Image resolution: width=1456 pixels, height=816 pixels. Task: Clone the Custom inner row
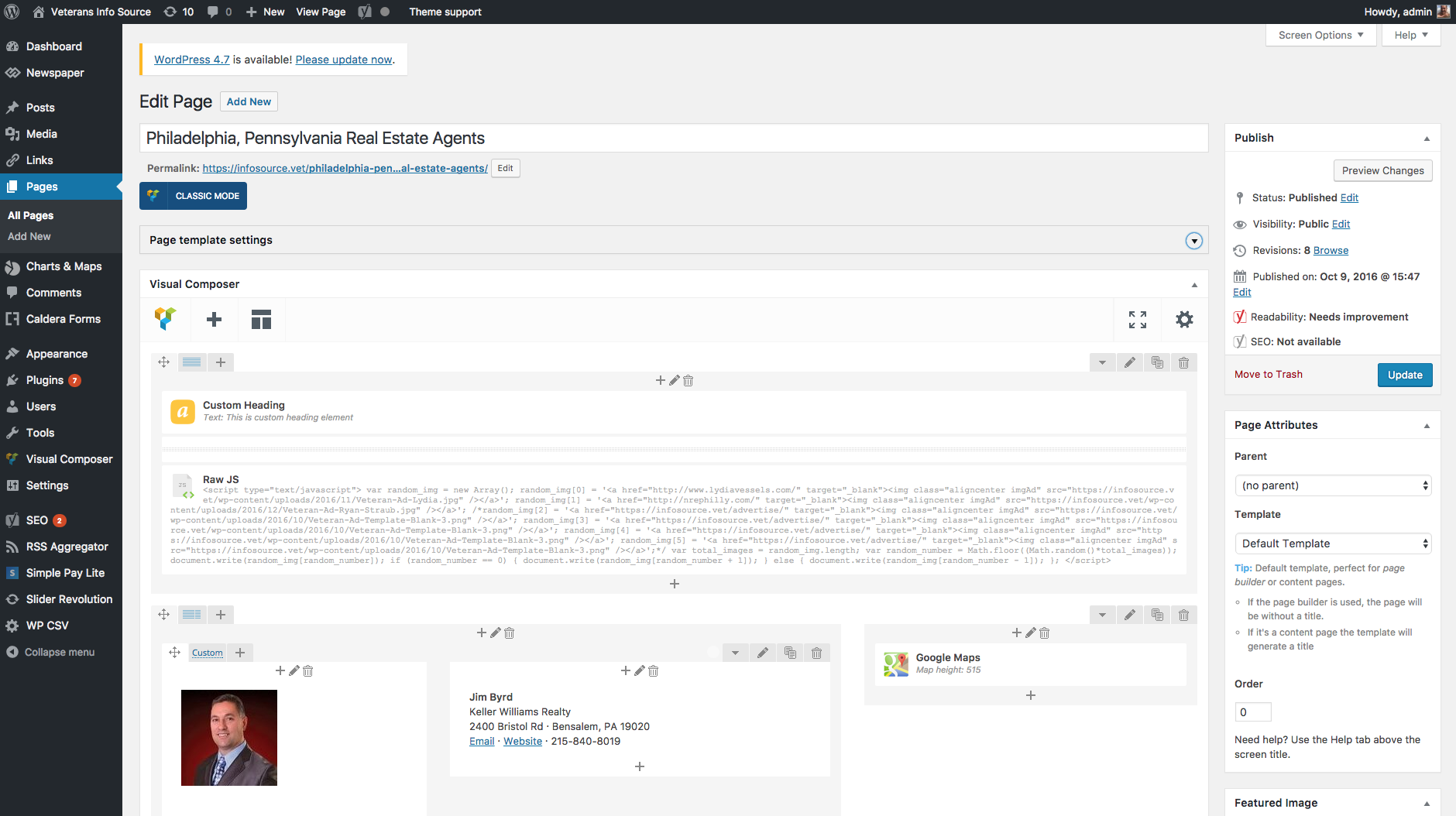(x=790, y=653)
